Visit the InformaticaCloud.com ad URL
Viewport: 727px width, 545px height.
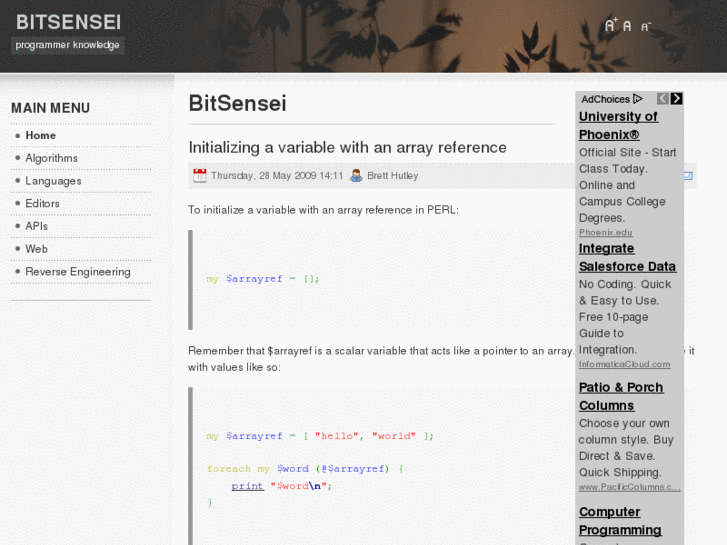(x=625, y=365)
